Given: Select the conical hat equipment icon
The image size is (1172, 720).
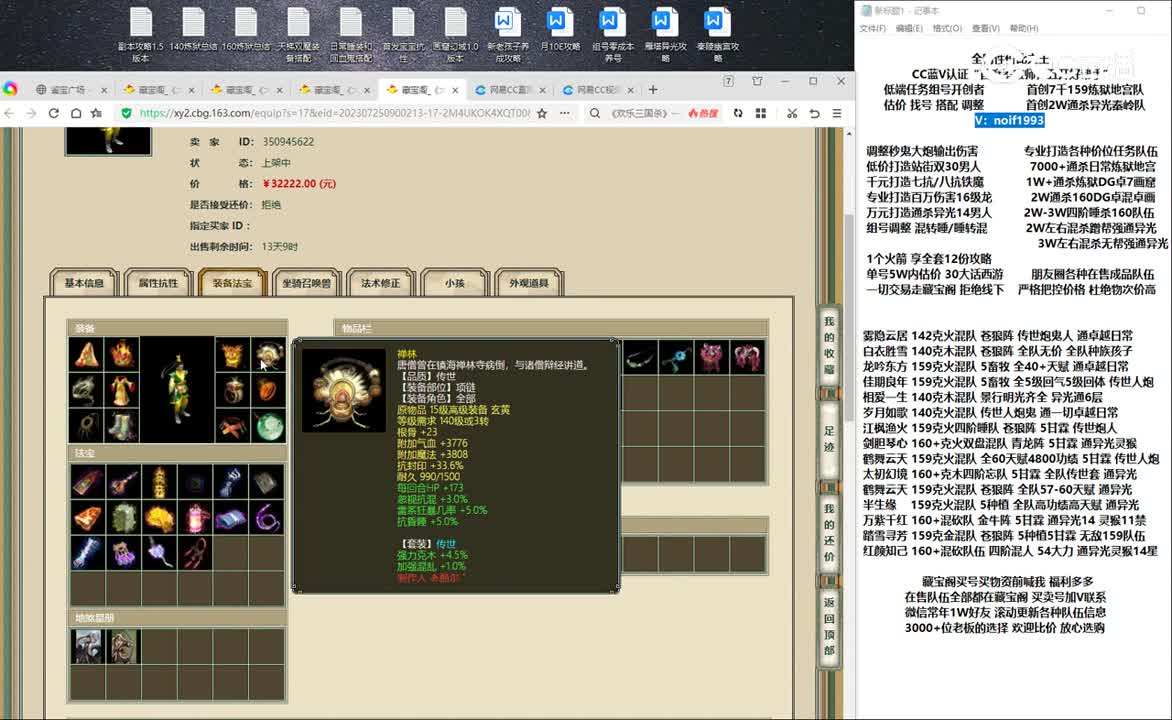Looking at the screenshot, I should point(87,354).
